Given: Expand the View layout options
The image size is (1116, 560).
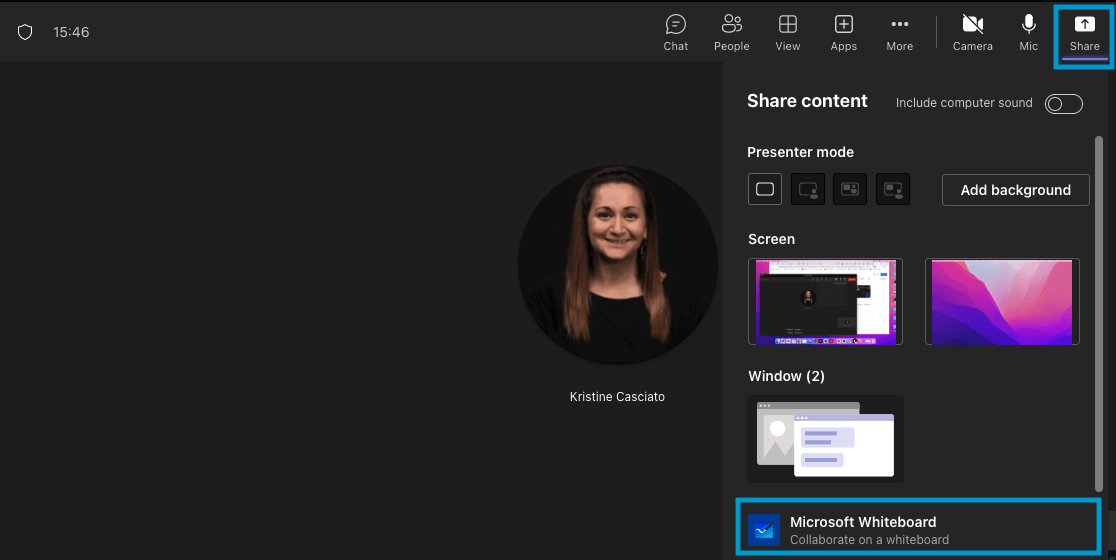Looking at the screenshot, I should coord(787,32).
